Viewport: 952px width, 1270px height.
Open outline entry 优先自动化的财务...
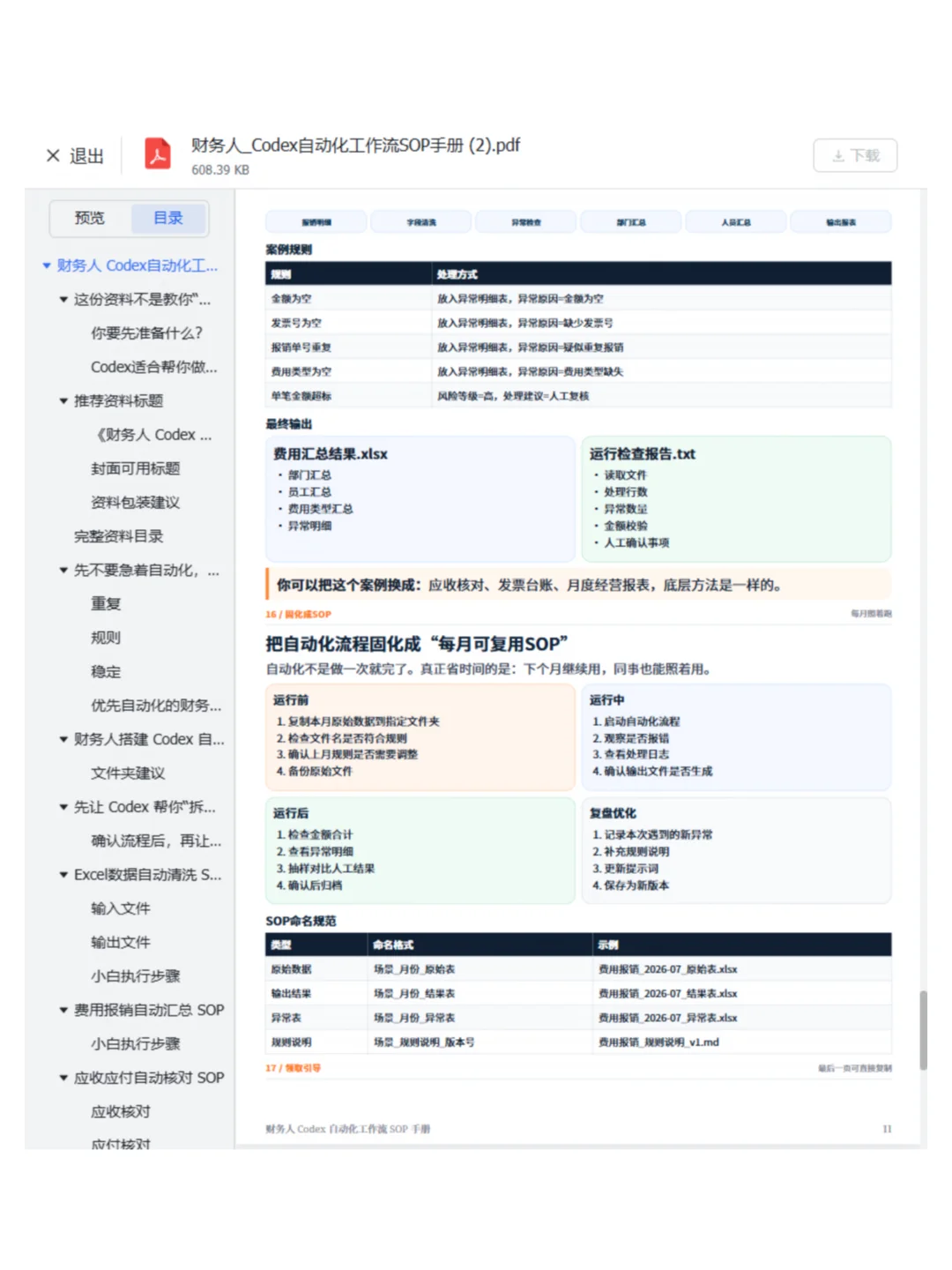pyautogui.click(x=156, y=706)
